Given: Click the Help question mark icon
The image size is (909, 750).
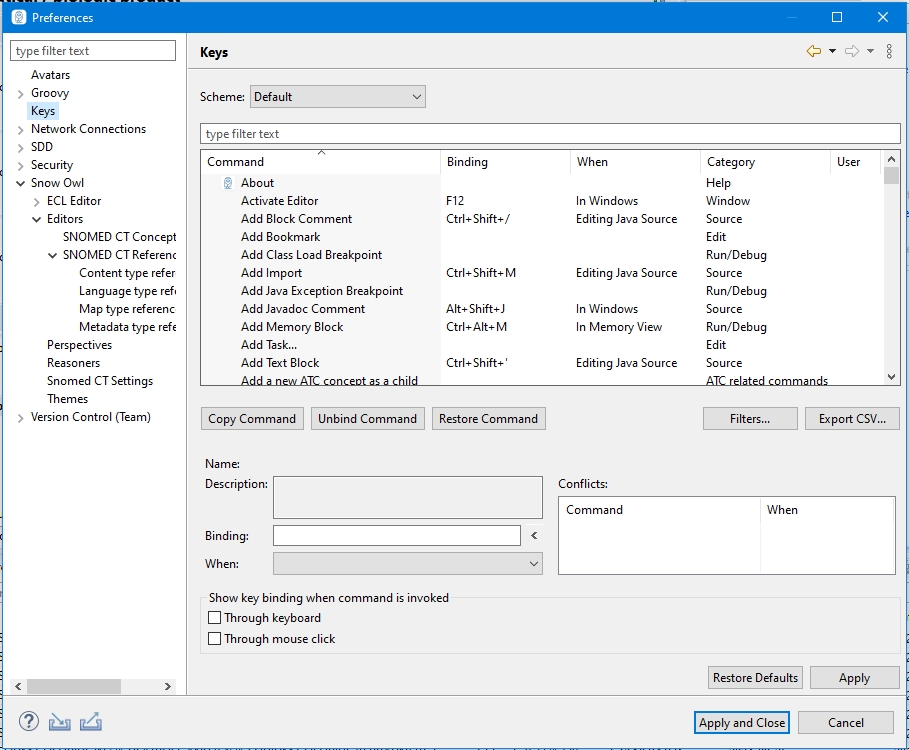Looking at the screenshot, I should click(x=29, y=722).
